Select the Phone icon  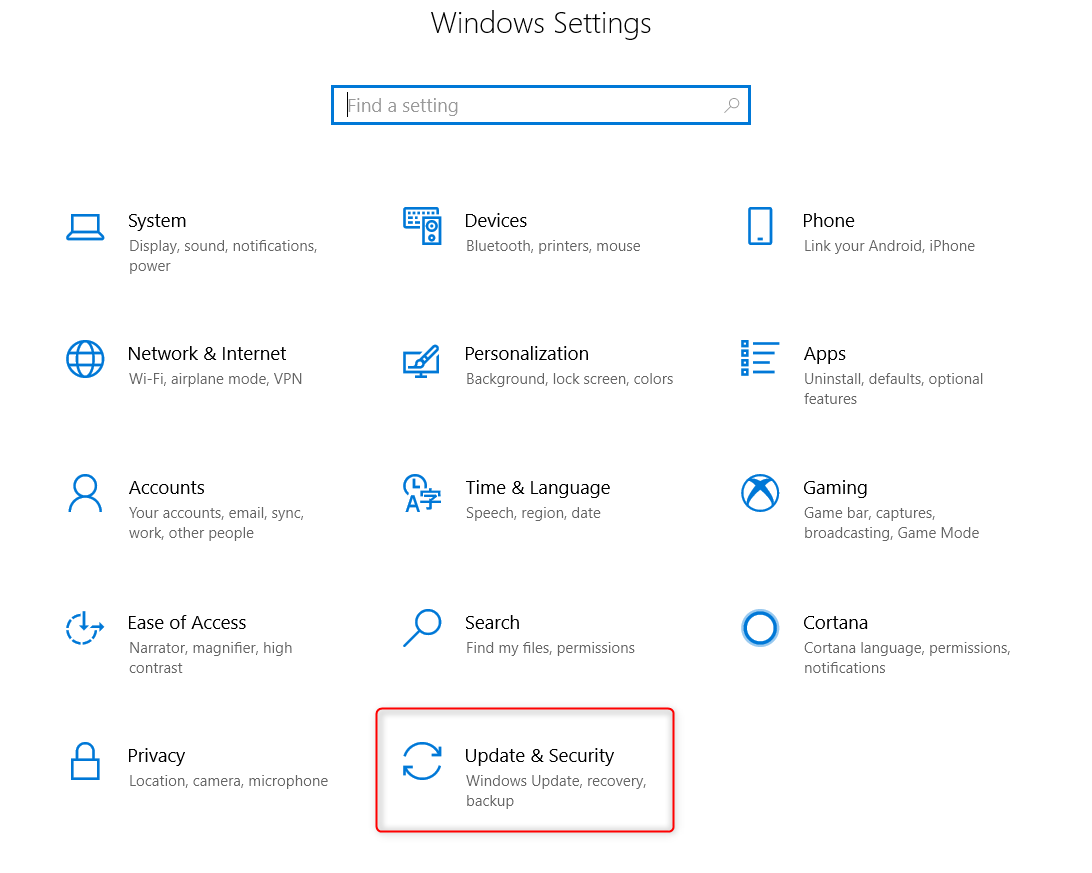760,226
